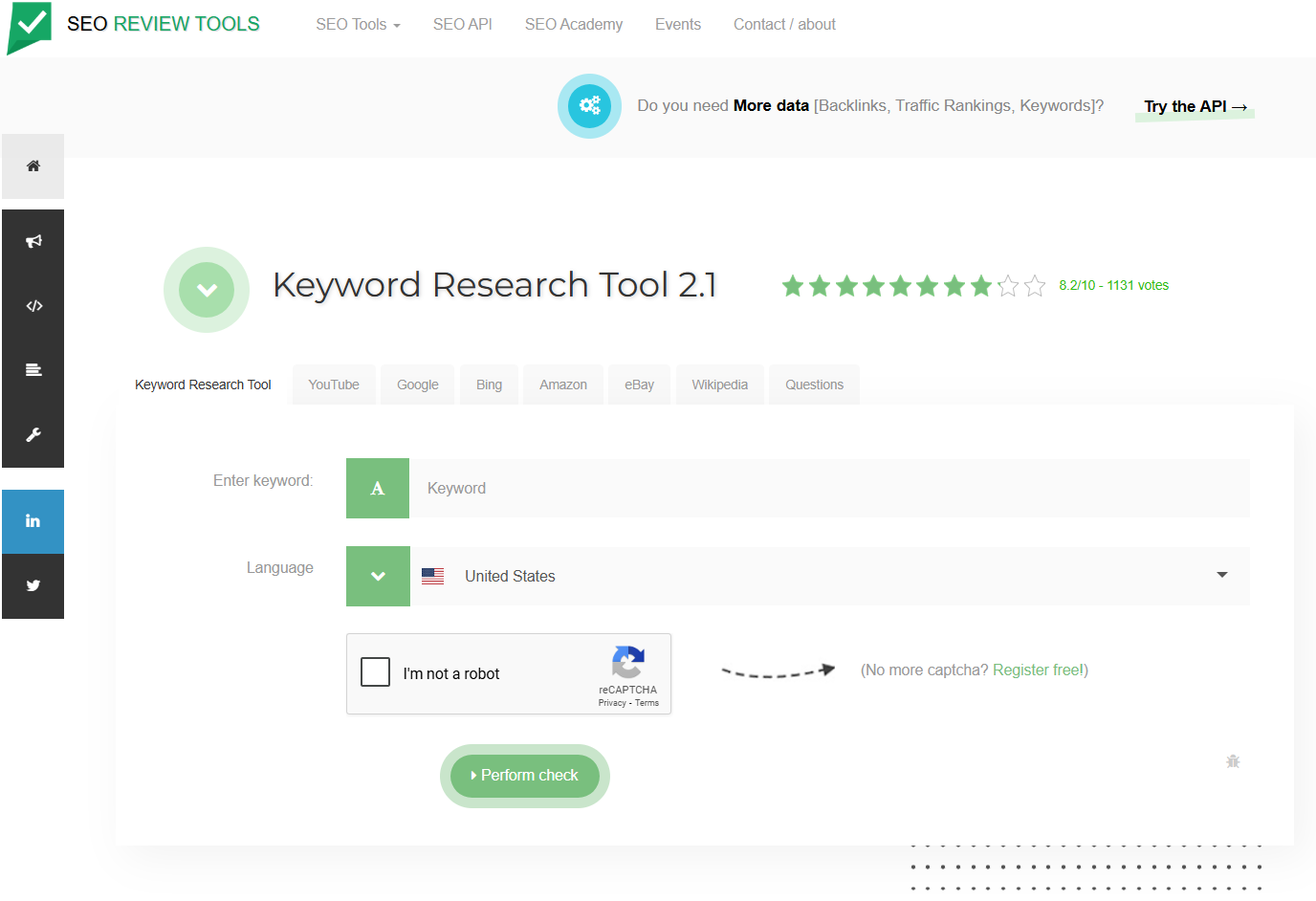
Task: Switch to the Questions tab
Action: pos(814,385)
